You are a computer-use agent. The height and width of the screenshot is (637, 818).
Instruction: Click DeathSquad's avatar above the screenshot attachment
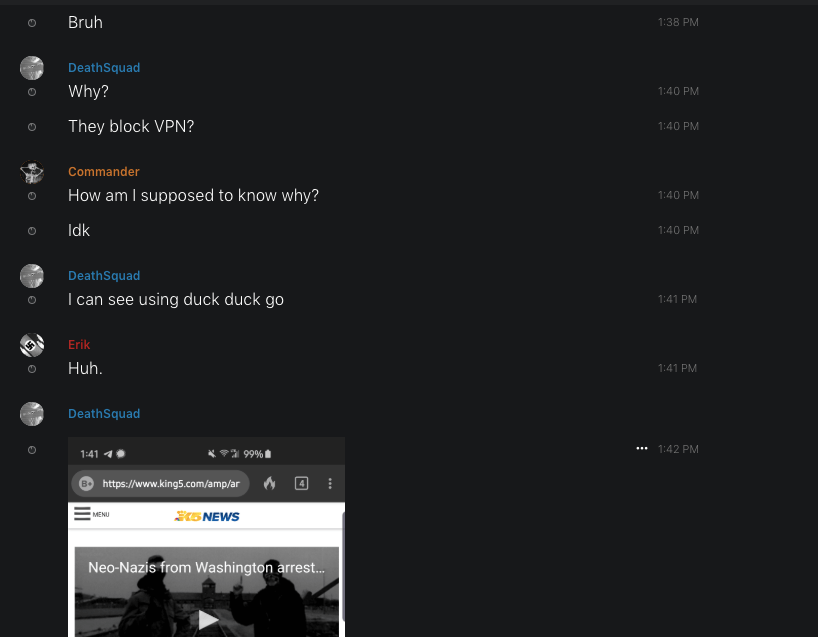coord(32,414)
